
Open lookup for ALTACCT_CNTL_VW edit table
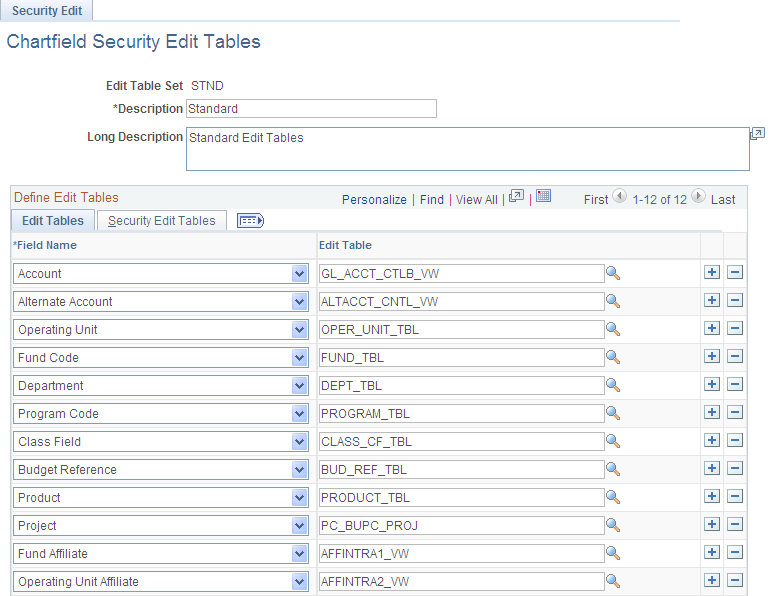[613, 301]
